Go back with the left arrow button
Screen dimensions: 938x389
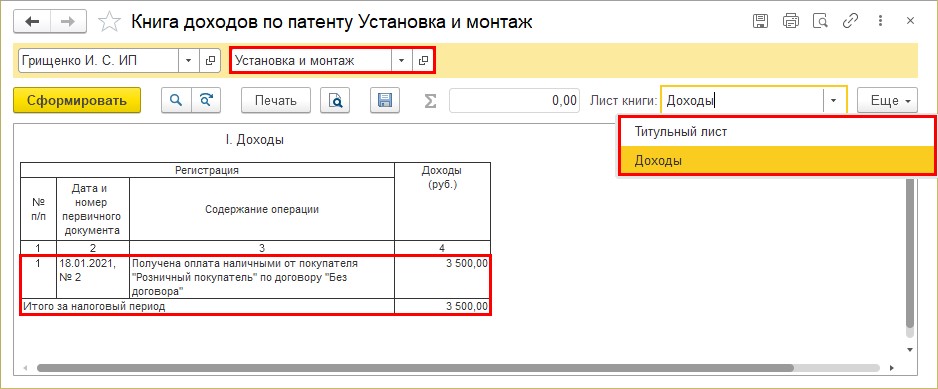32,22
